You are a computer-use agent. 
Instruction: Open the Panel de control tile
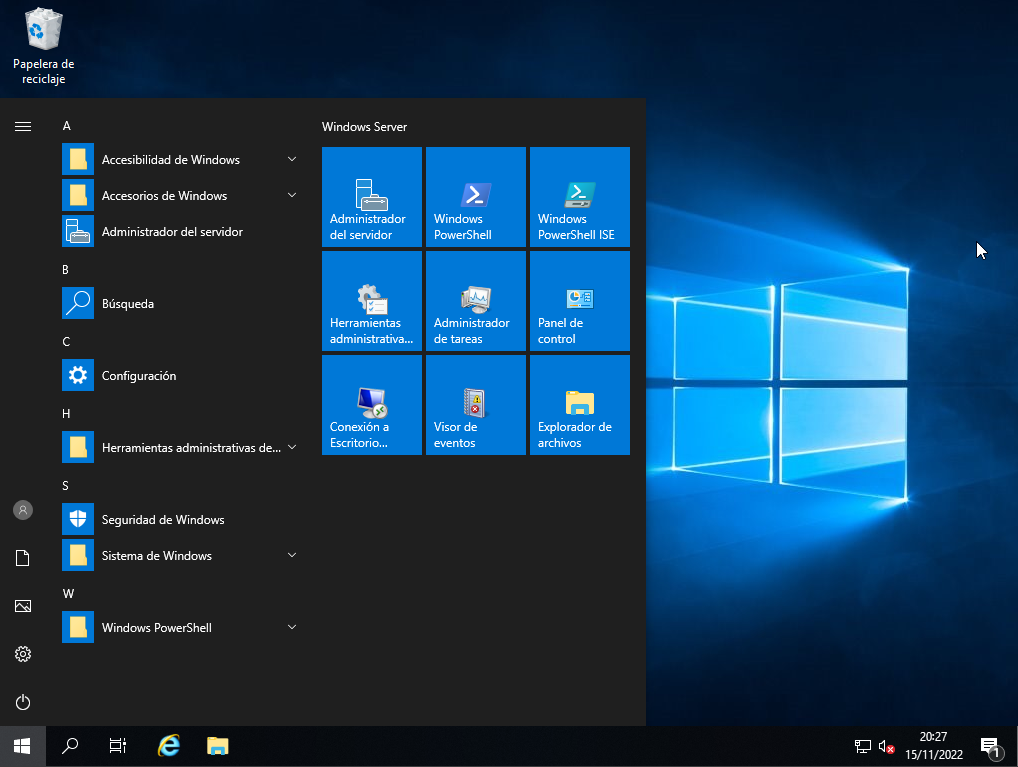579,301
